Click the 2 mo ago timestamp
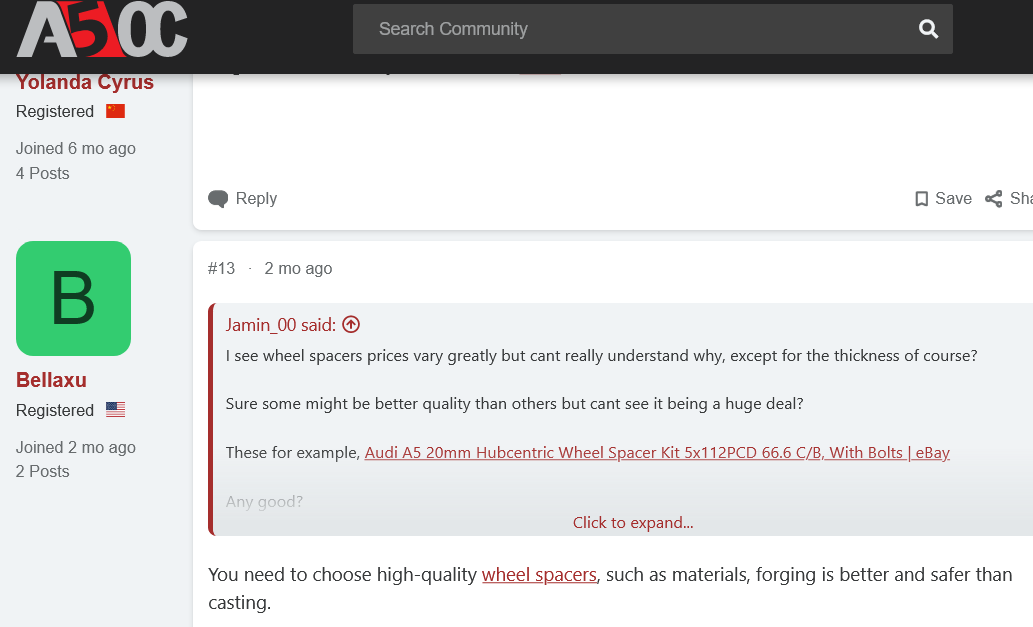 click(298, 268)
